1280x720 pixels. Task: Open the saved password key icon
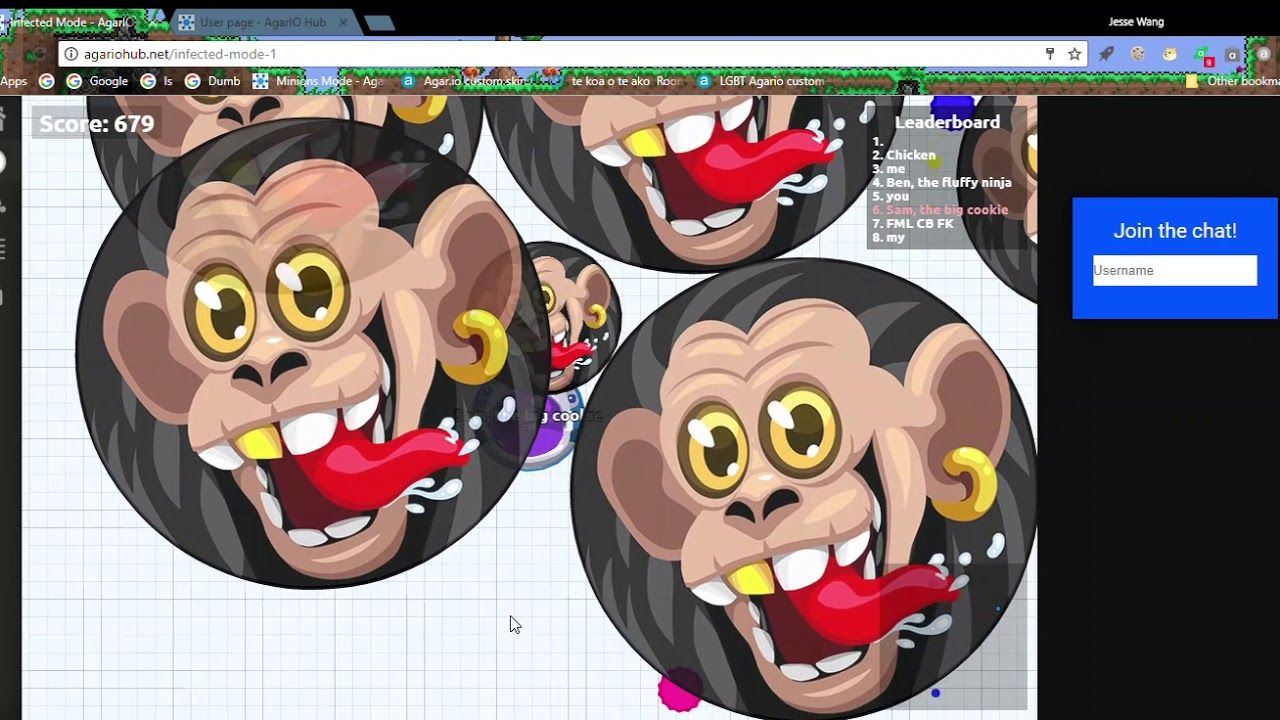[x=1049, y=54]
